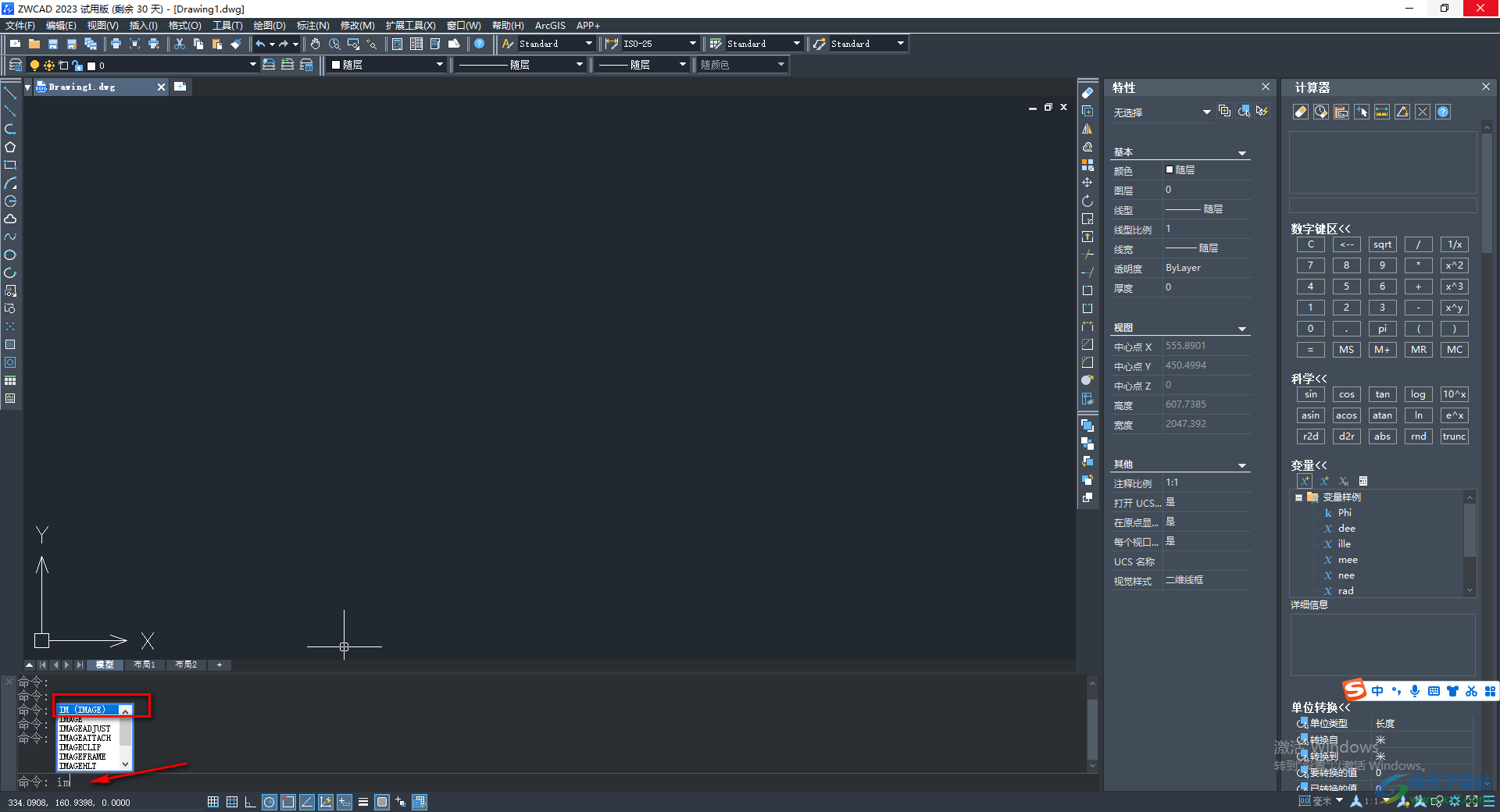Select the Revision cloud tool
The image size is (1500, 812).
[x=10, y=219]
